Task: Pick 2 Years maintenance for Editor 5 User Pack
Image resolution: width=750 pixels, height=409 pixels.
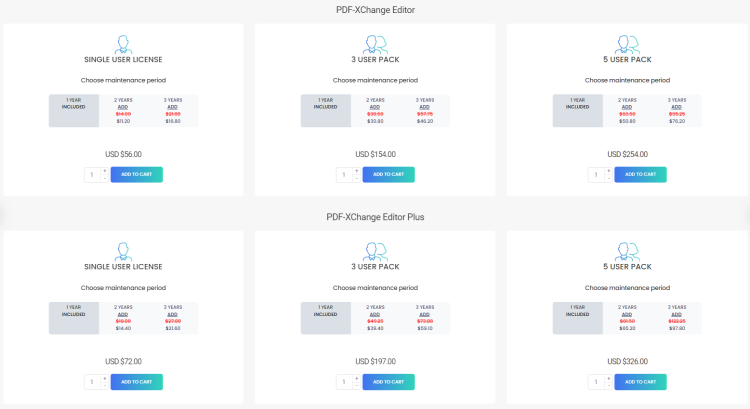Action: point(627,110)
